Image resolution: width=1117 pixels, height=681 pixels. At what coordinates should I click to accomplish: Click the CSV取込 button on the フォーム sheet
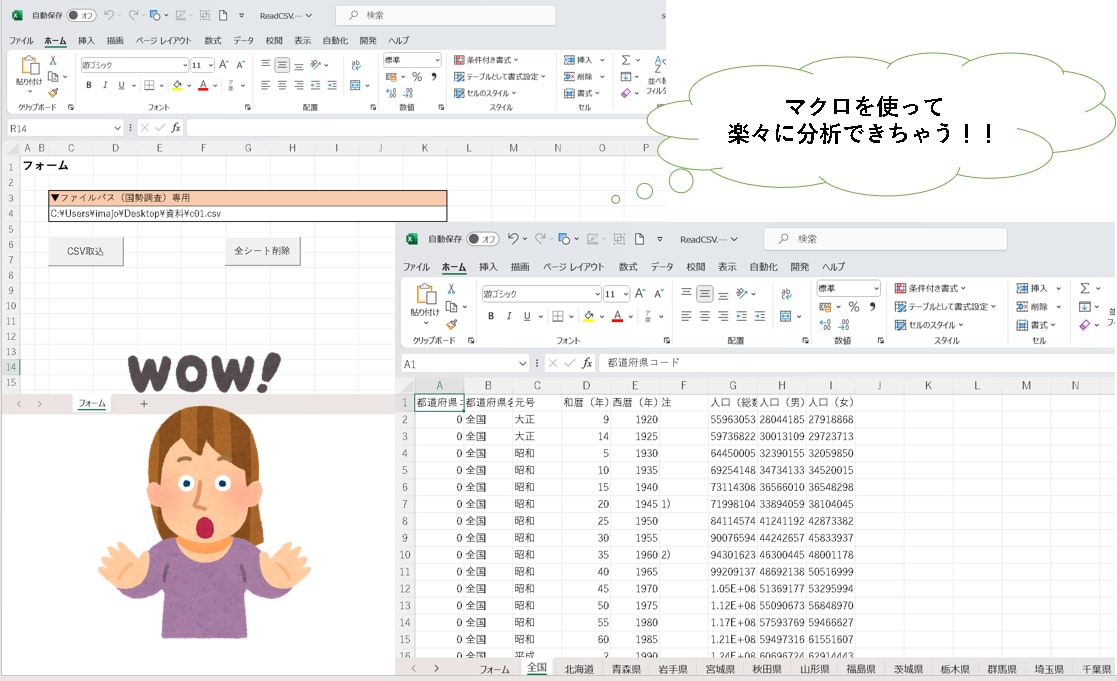[x=85, y=251]
